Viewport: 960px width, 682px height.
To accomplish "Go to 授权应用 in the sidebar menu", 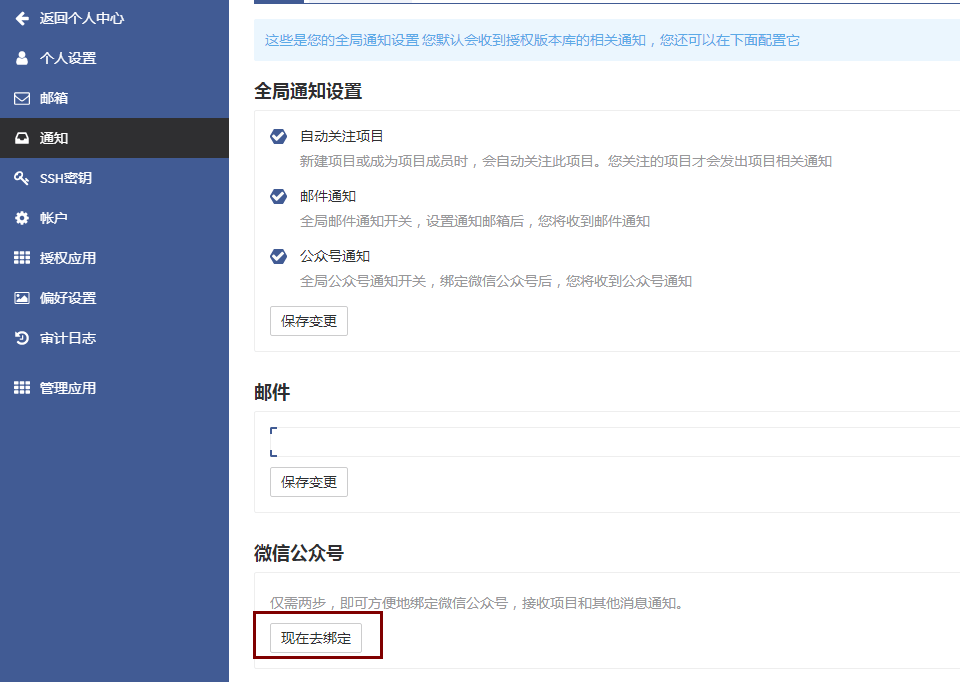I will [67, 258].
